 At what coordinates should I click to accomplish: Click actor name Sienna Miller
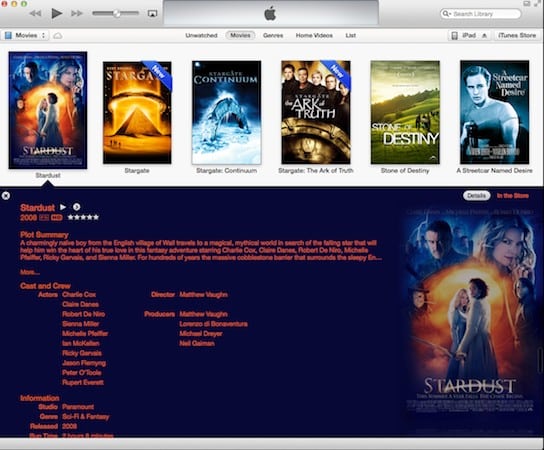[80, 324]
